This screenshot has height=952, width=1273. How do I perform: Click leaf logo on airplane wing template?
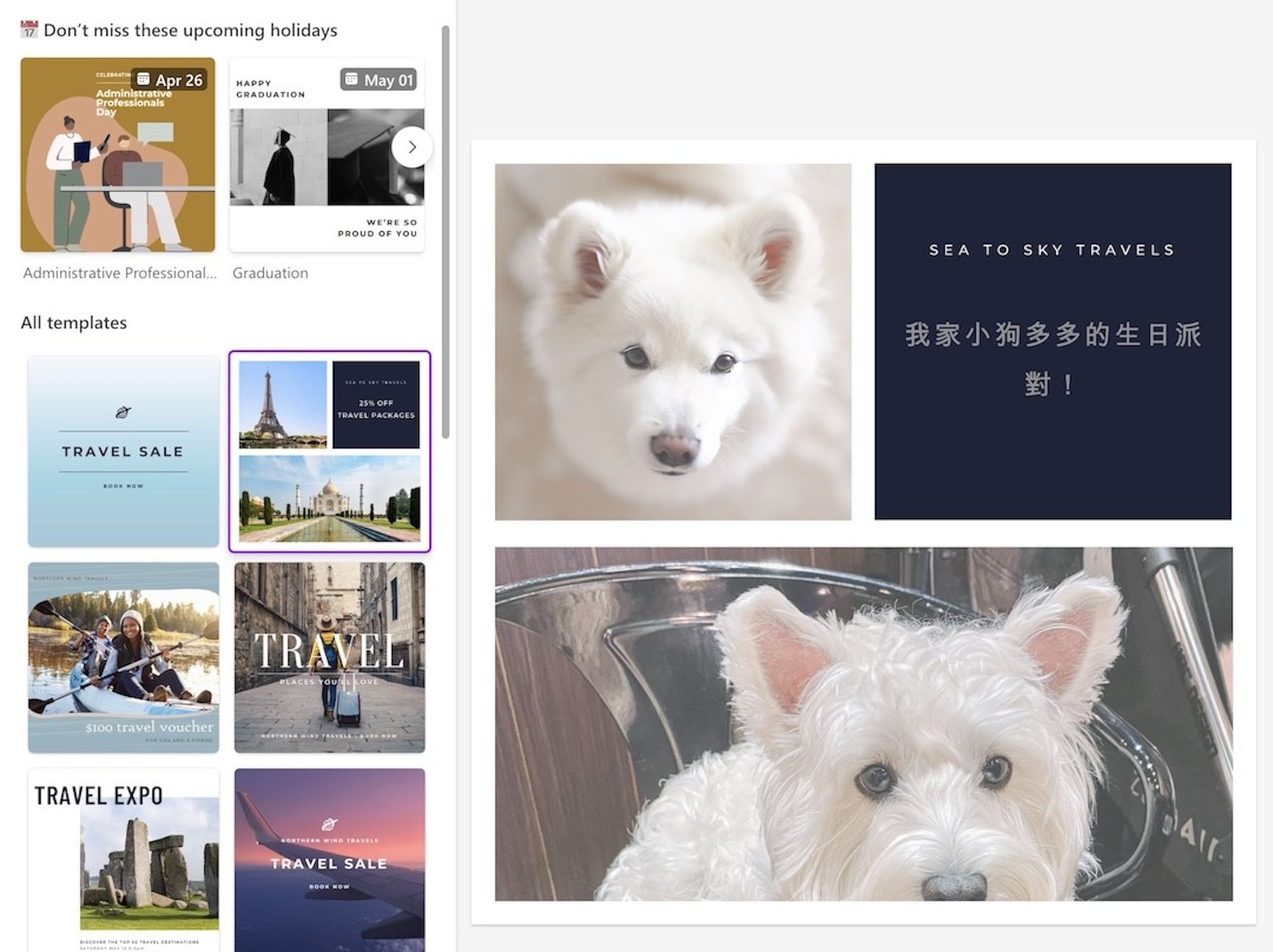tap(329, 824)
